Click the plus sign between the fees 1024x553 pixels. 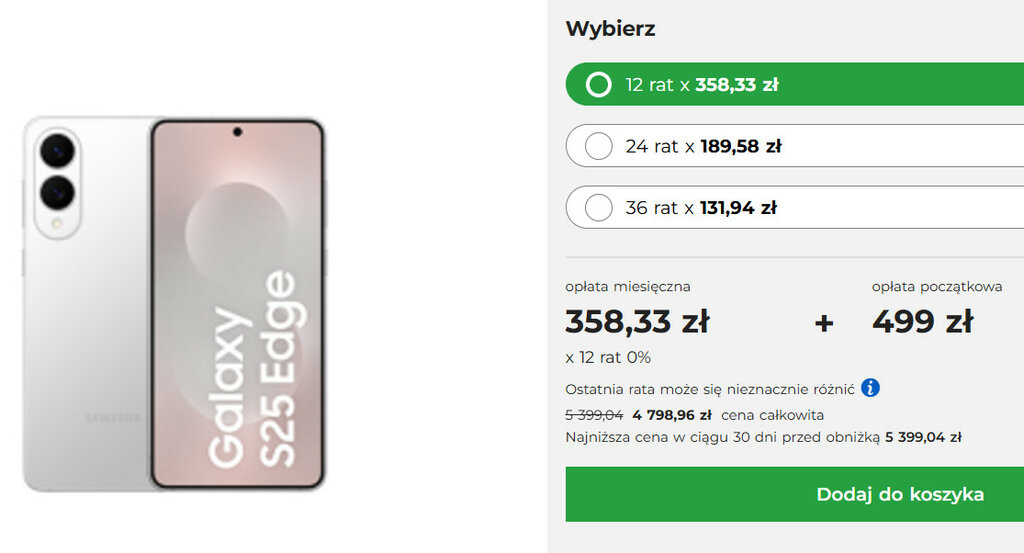(x=824, y=323)
